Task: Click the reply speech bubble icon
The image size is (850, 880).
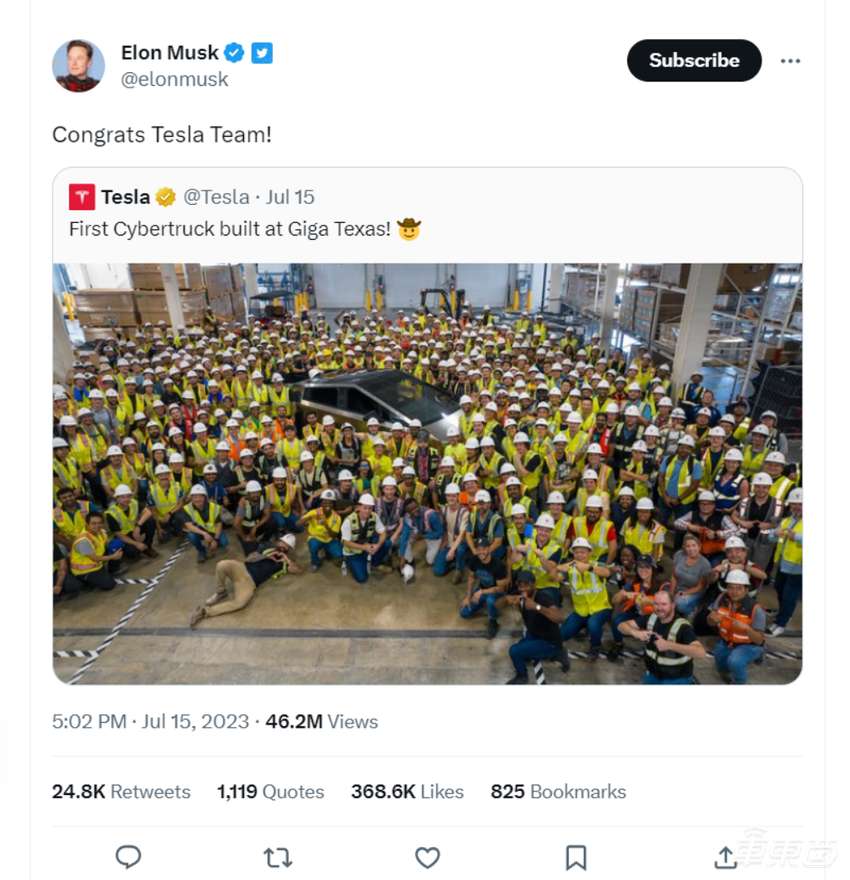Action: tap(128, 857)
